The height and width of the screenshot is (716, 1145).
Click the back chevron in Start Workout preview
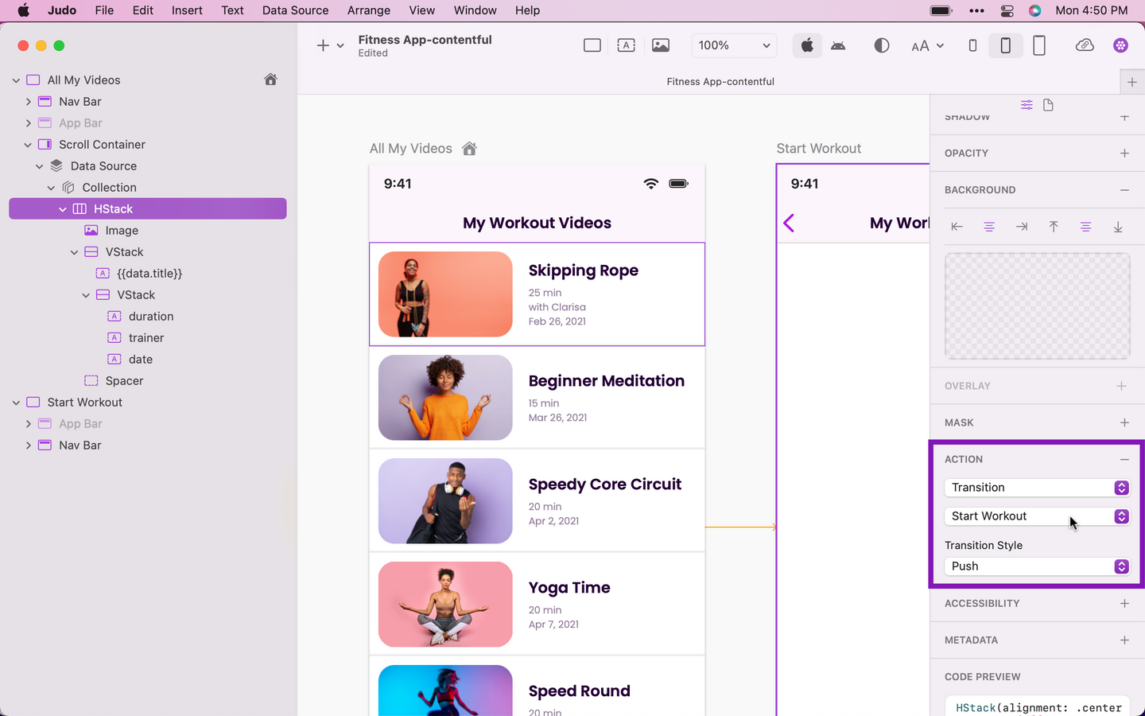789,223
